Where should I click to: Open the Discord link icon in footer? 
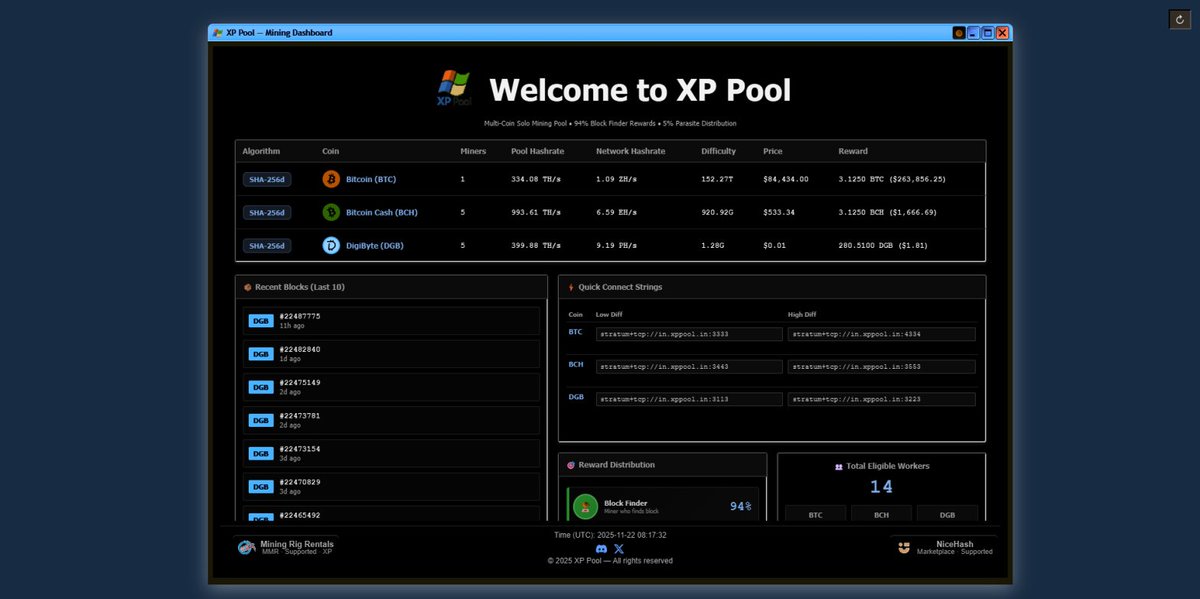tap(601, 549)
